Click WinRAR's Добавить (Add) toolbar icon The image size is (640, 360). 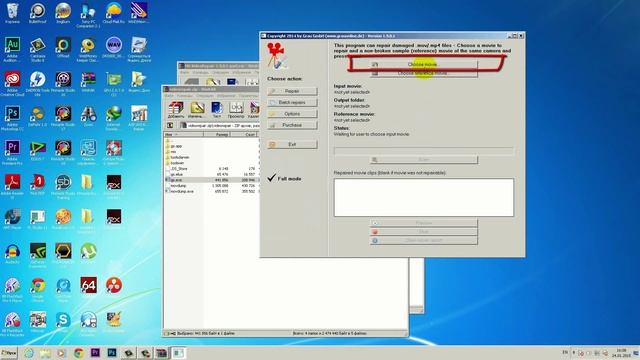[176, 110]
